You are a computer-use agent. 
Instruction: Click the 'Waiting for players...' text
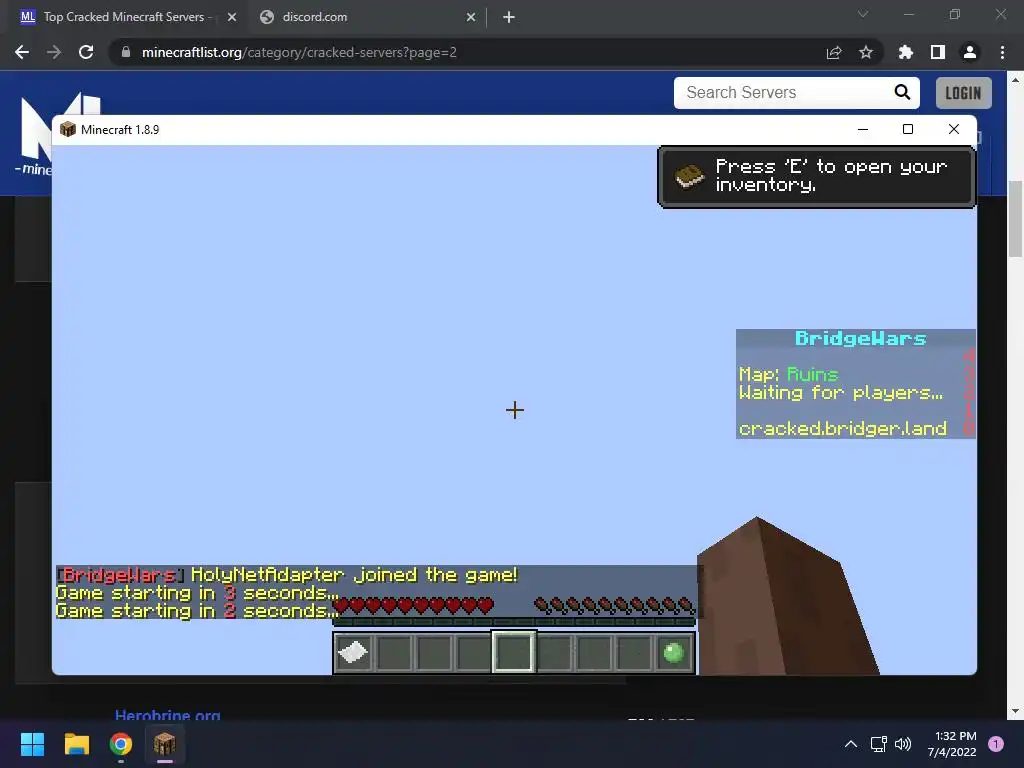click(840, 392)
